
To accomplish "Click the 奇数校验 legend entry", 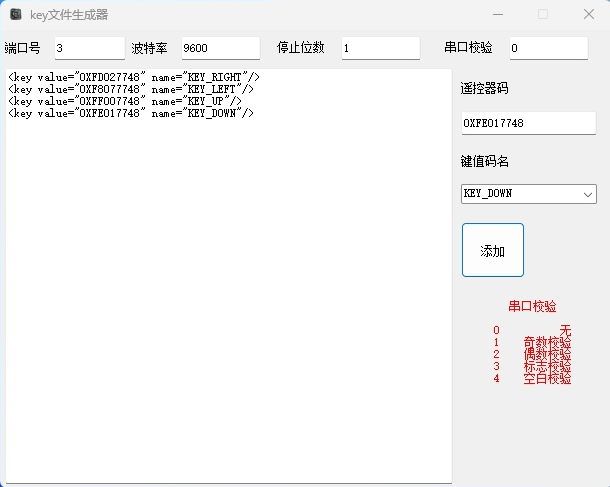I will point(547,342).
